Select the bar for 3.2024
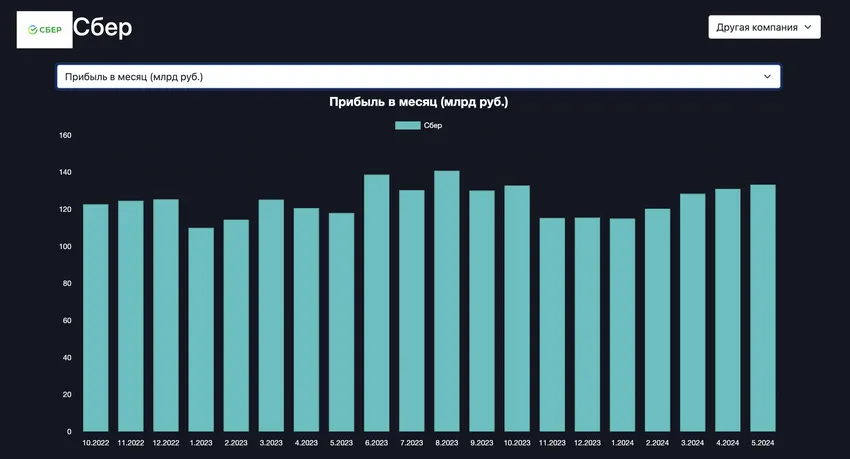 (x=692, y=313)
